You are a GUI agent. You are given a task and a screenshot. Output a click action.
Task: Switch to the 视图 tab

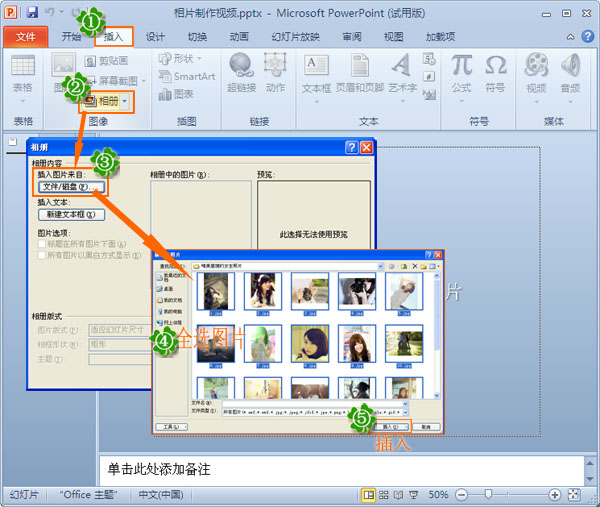tap(394, 37)
